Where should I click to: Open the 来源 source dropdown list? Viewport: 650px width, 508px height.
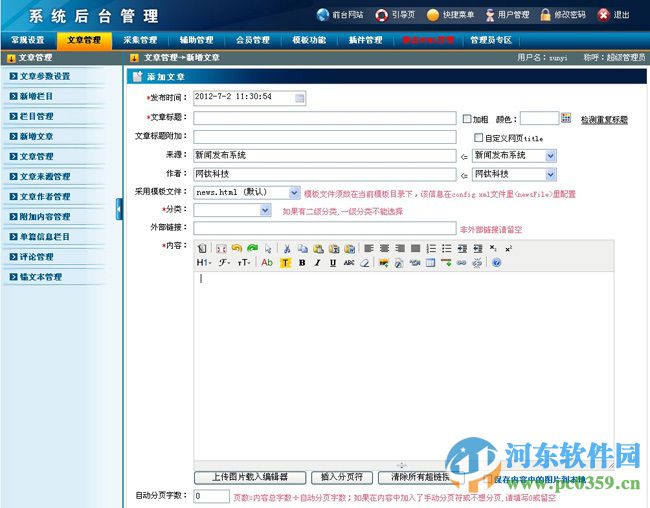pos(551,156)
